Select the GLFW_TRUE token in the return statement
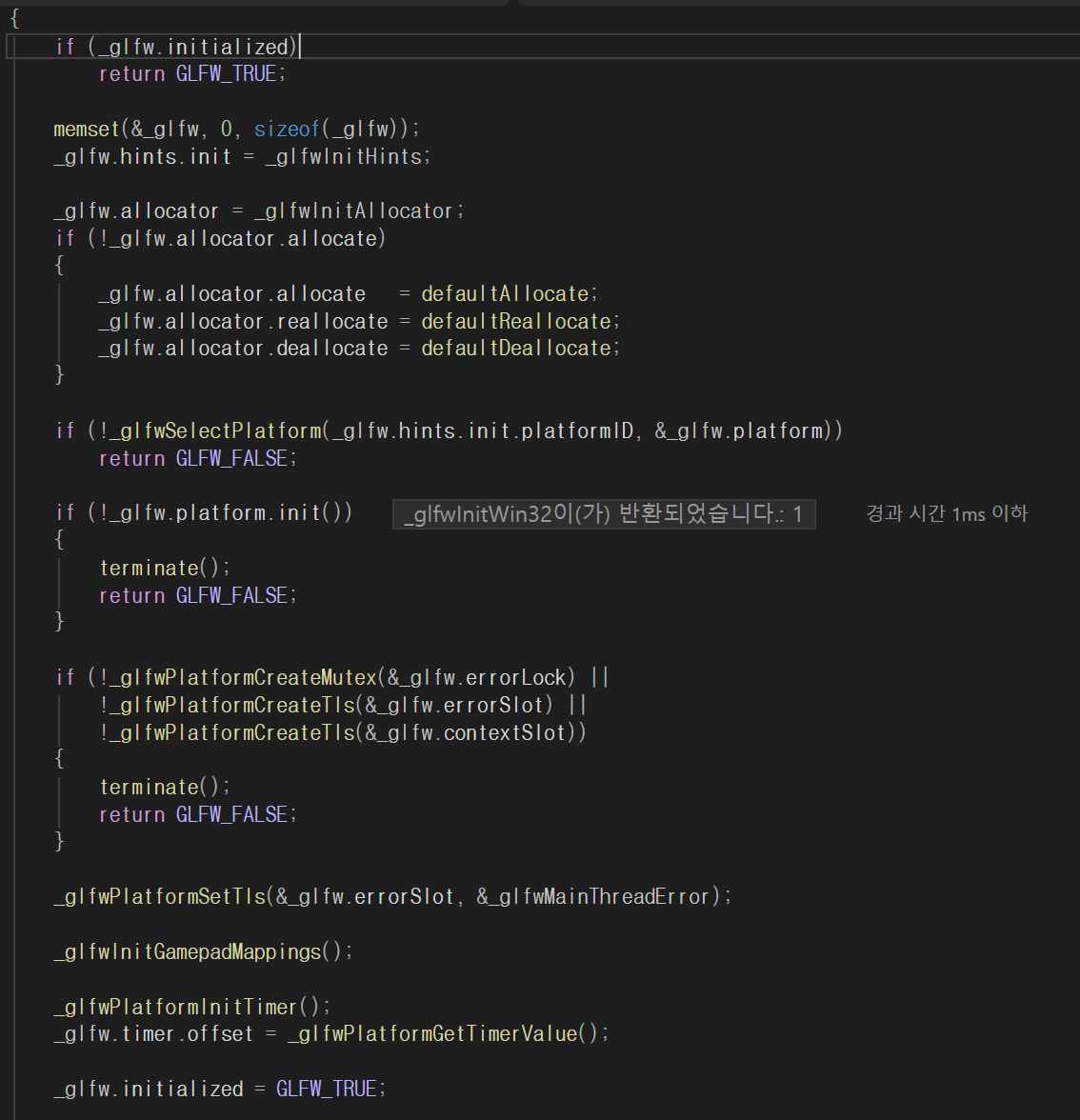Image resolution: width=1080 pixels, height=1120 pixels. tap(226, 73)
